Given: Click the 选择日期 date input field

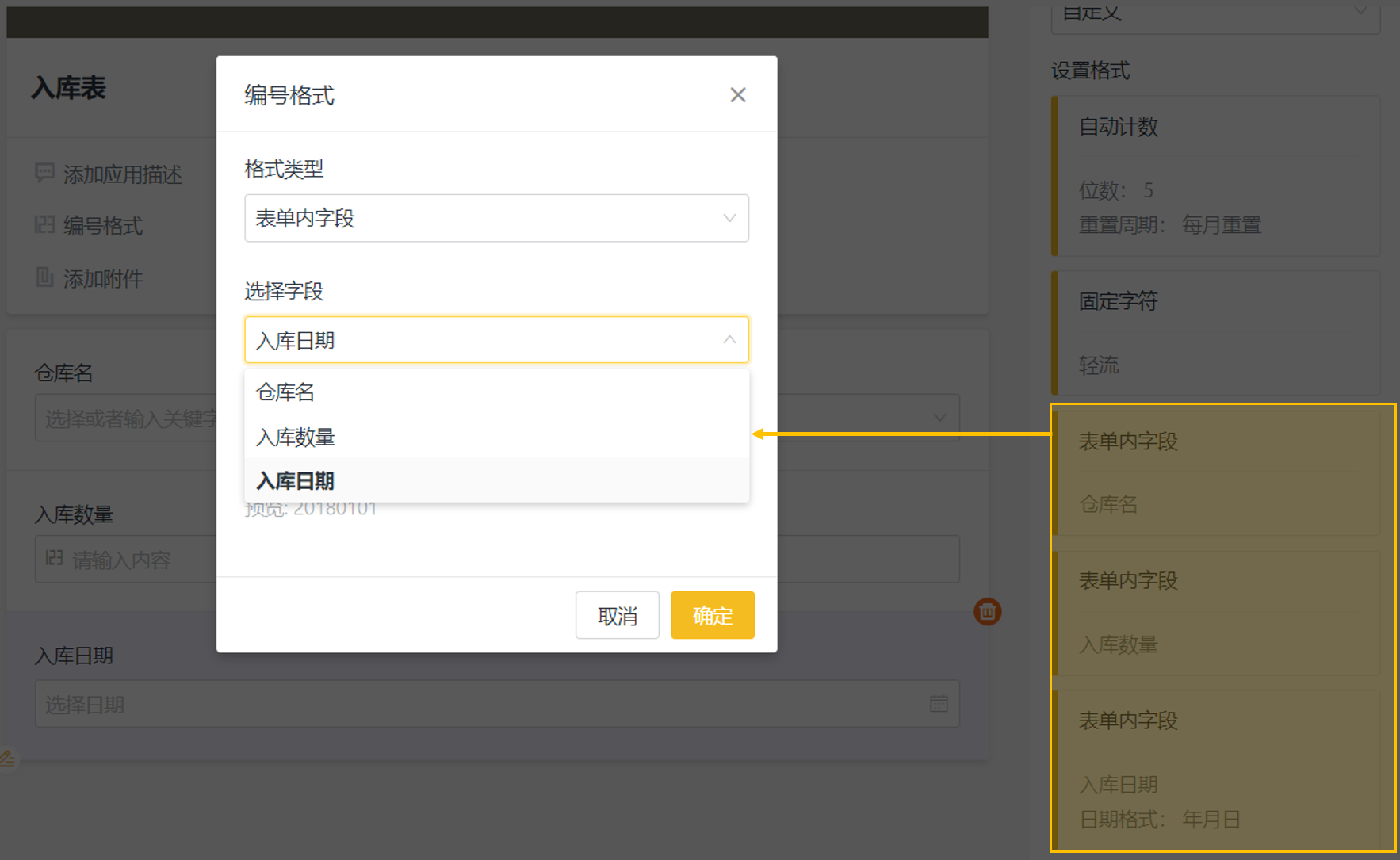Looking at the screenshot, I should 497,704.
